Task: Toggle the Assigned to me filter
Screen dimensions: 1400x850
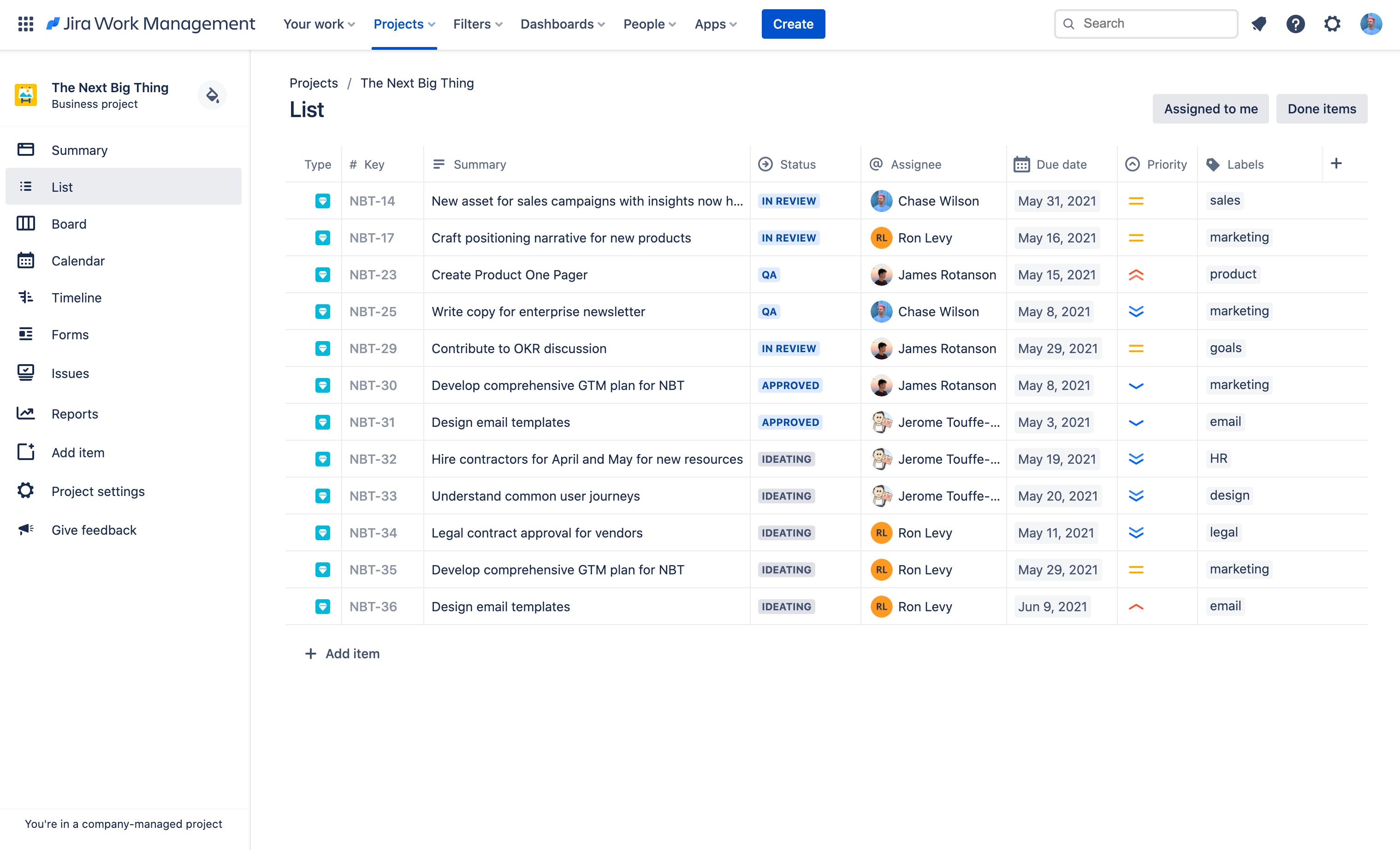Action: pos(1210,108)
